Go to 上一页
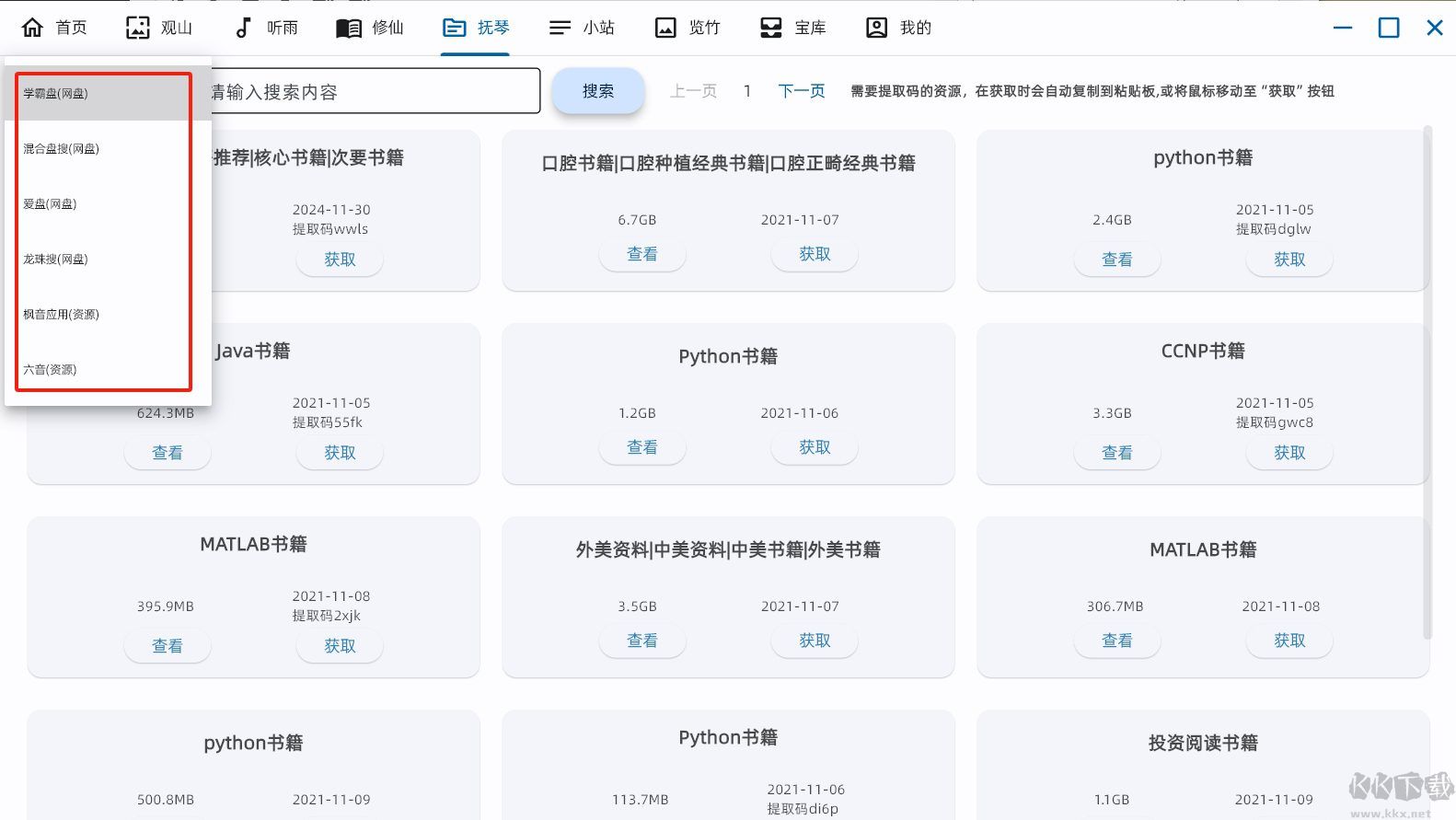Viewport: 1456px width, 820px height. [x=693, y=91]
